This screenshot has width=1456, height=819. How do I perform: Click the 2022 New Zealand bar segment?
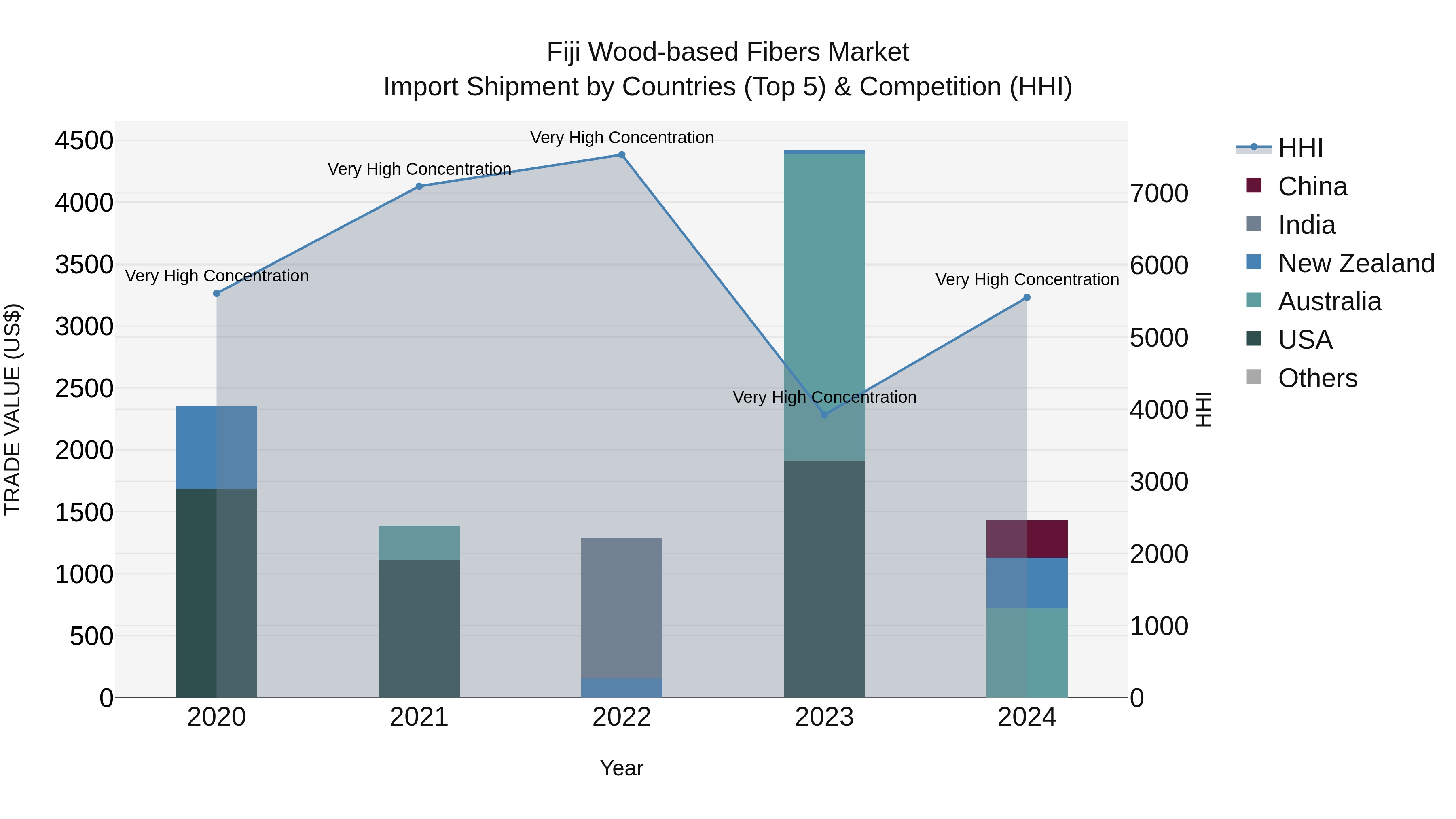pos(622,688)
